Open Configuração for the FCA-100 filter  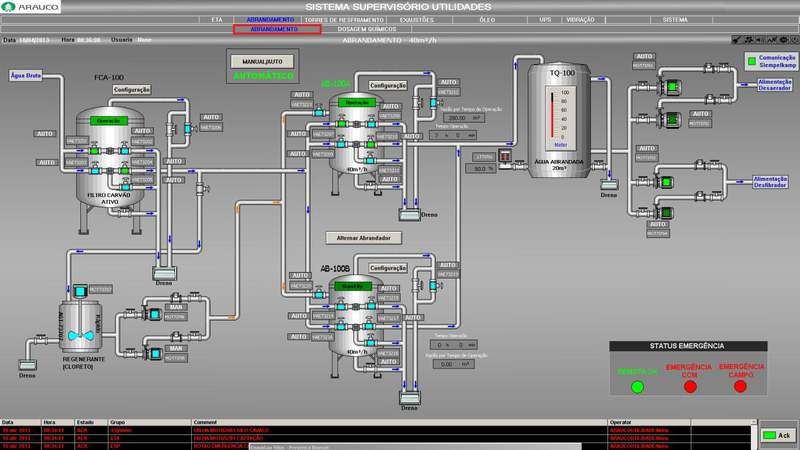coord(132,90)
